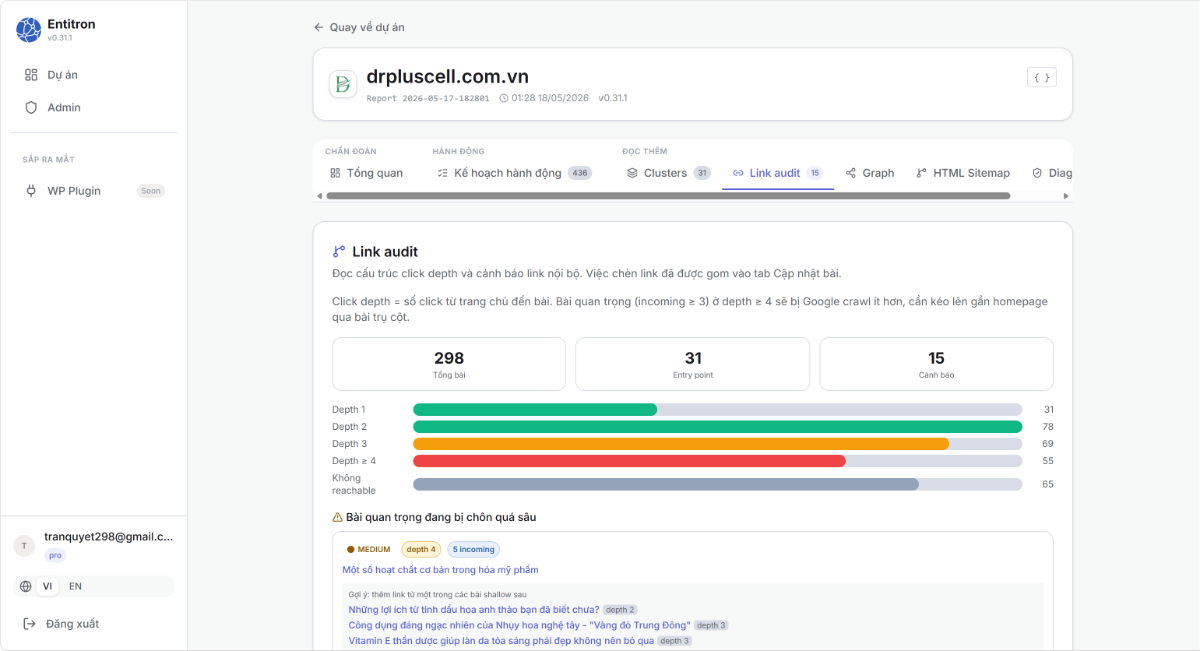
Task: Open the Nhụy hoa nghệ tây link
Action: point(519,625)
